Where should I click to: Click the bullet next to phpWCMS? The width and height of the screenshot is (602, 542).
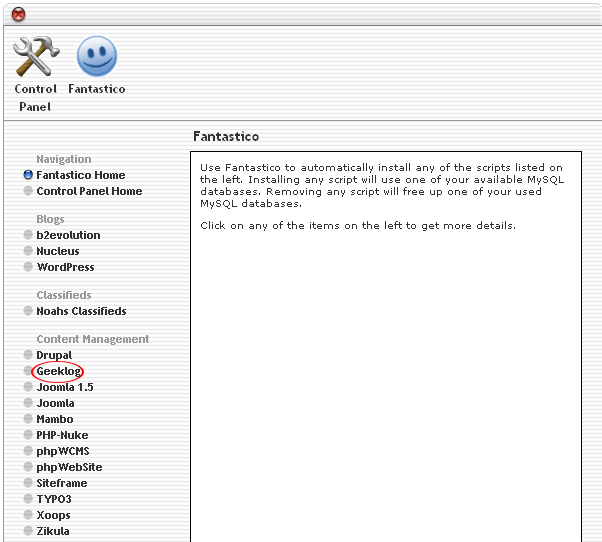[28, 451]
